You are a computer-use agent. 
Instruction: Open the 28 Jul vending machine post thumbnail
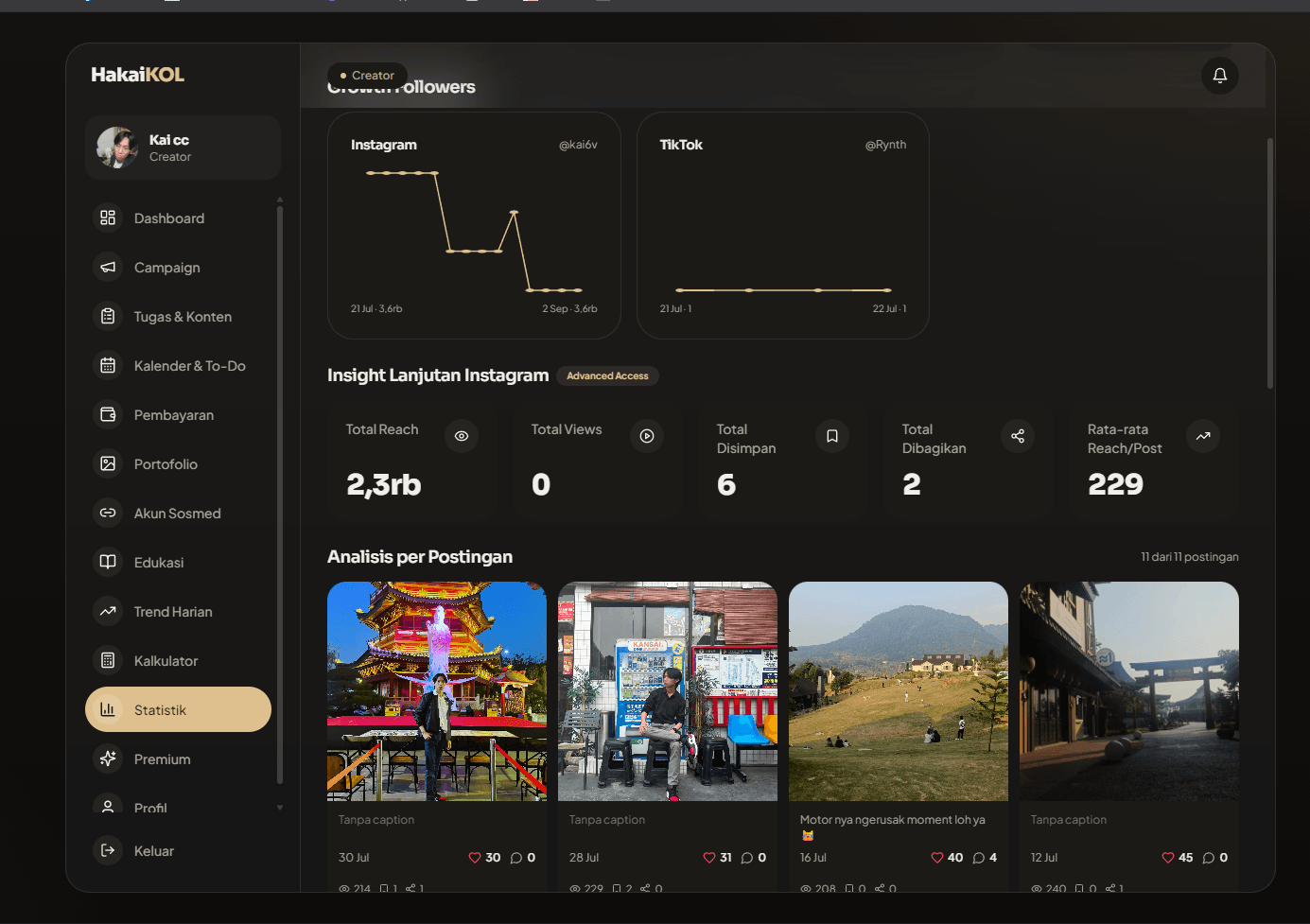[x=668, y=691]
